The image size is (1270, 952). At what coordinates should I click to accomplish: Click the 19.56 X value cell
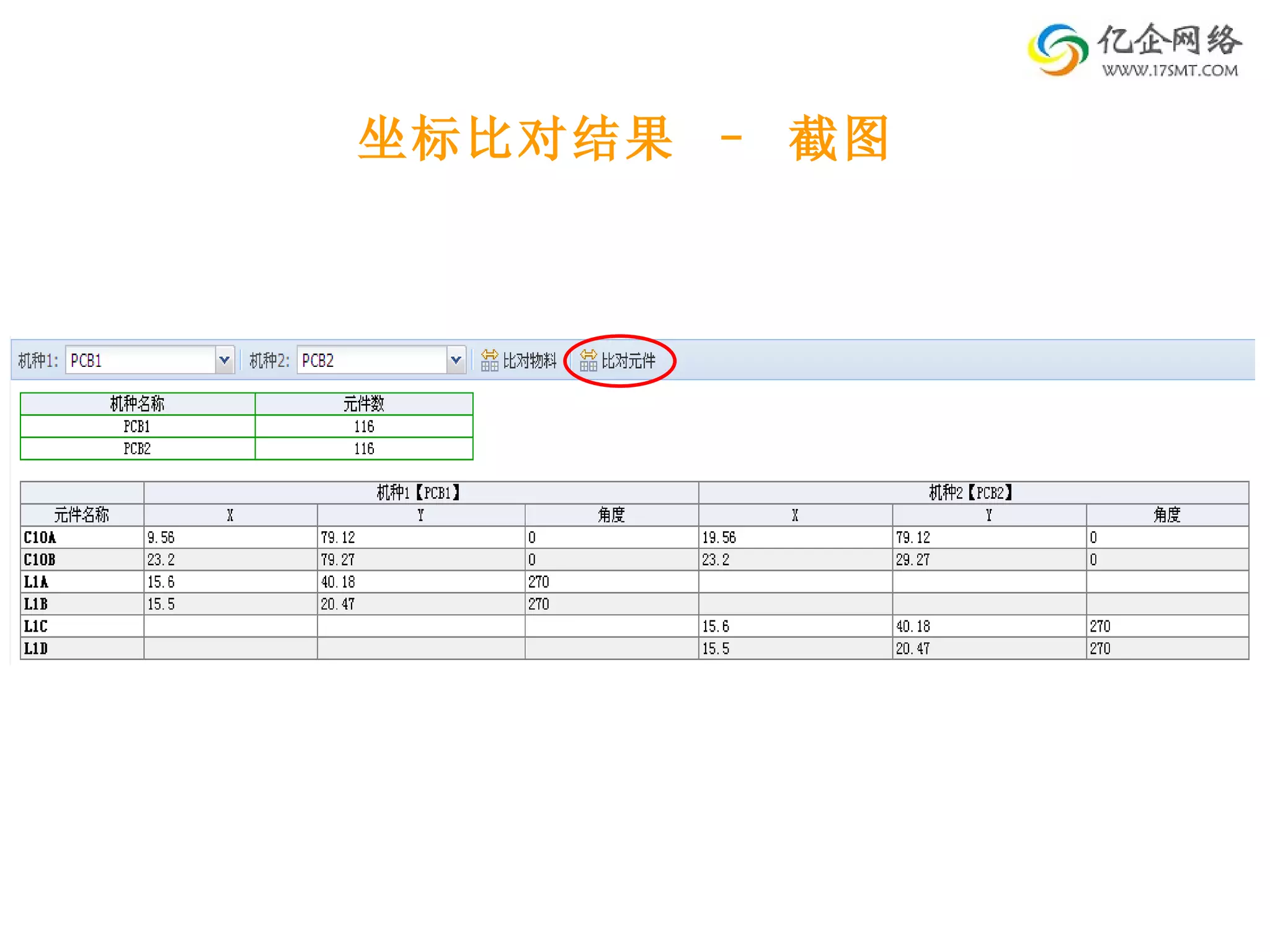[x=796, y=537]
